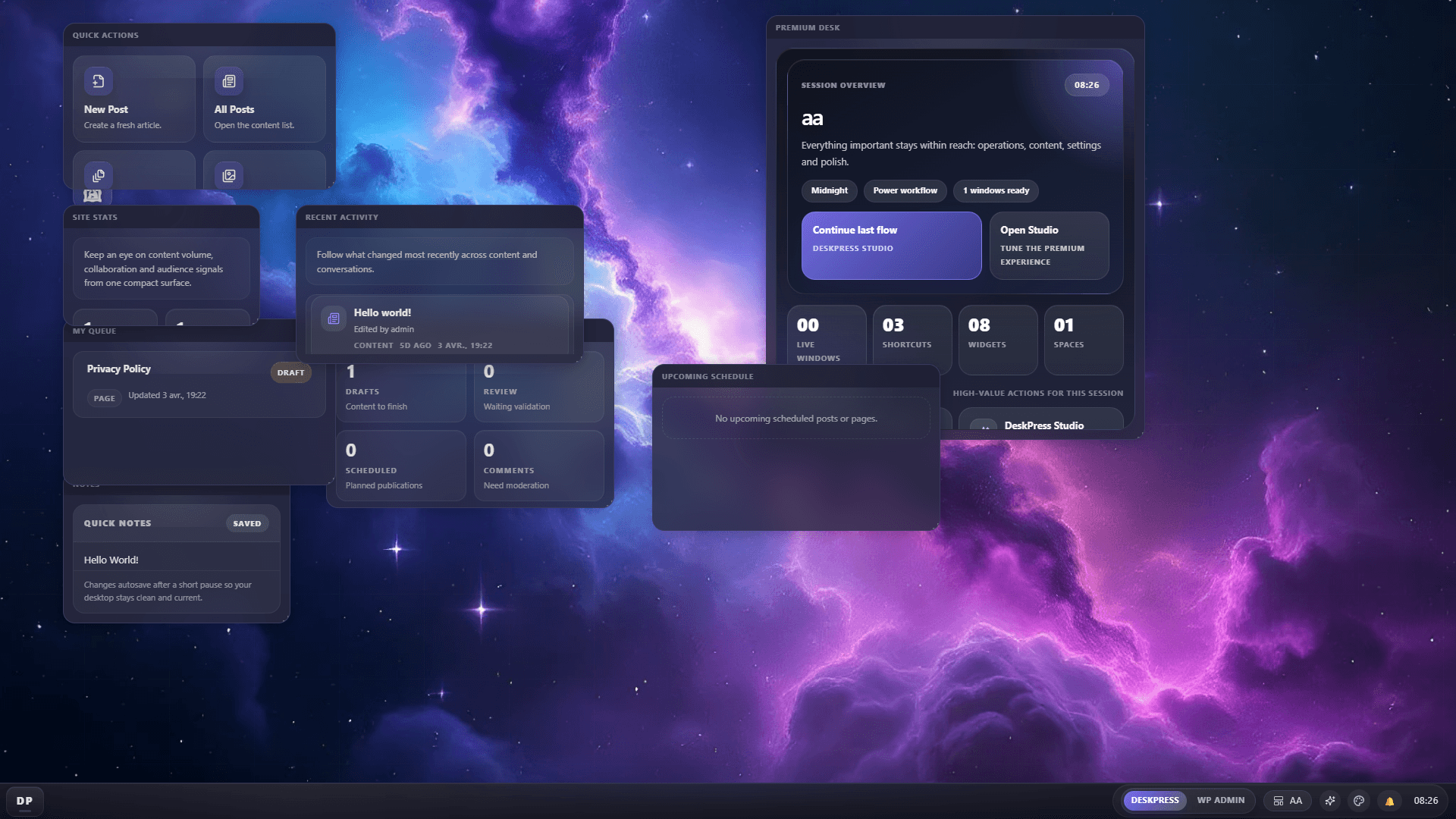This screenshot has width=1456, height=819.
Task: Select the DESKPRESS tab in the switcher
Action: point(1153,800)
